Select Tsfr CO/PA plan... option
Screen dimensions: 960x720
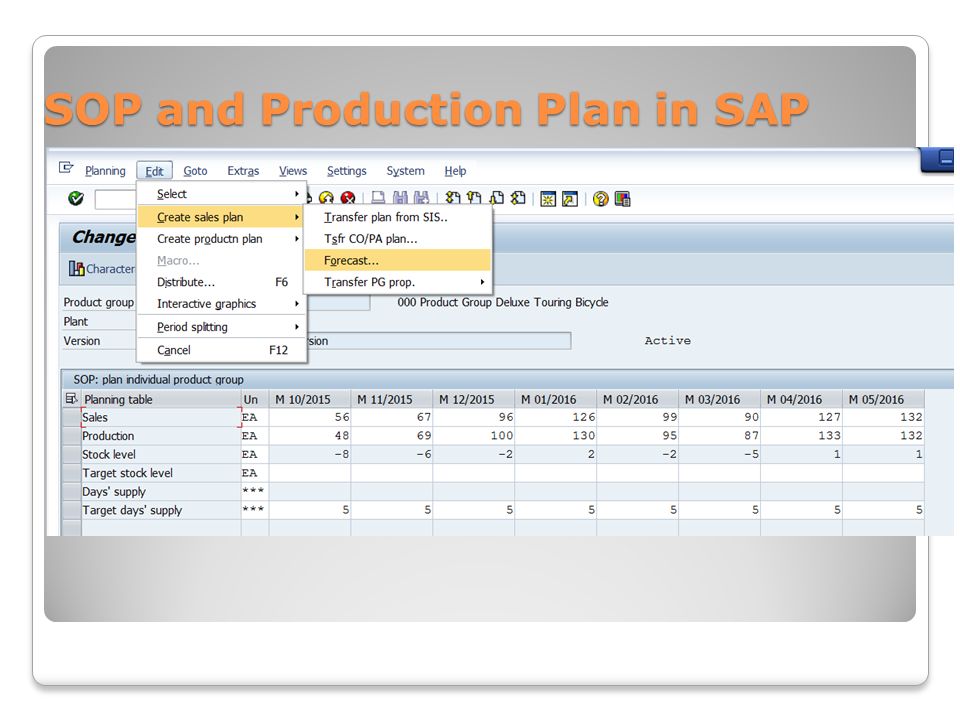pyautogui.click(x=398, y=239)
